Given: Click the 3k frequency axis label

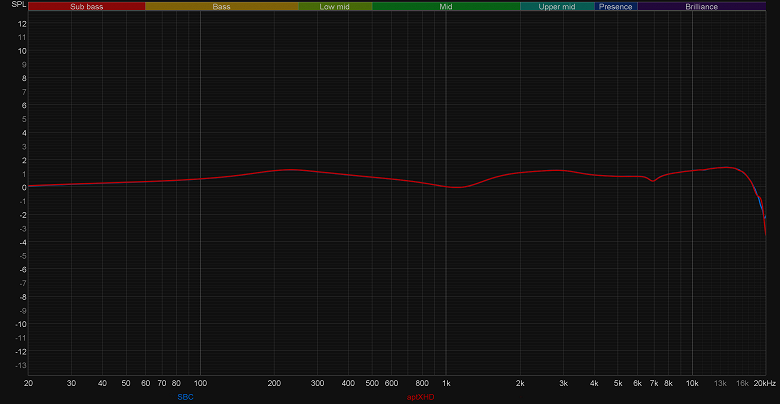Looking at the screenshot, I should click(564, 383).
